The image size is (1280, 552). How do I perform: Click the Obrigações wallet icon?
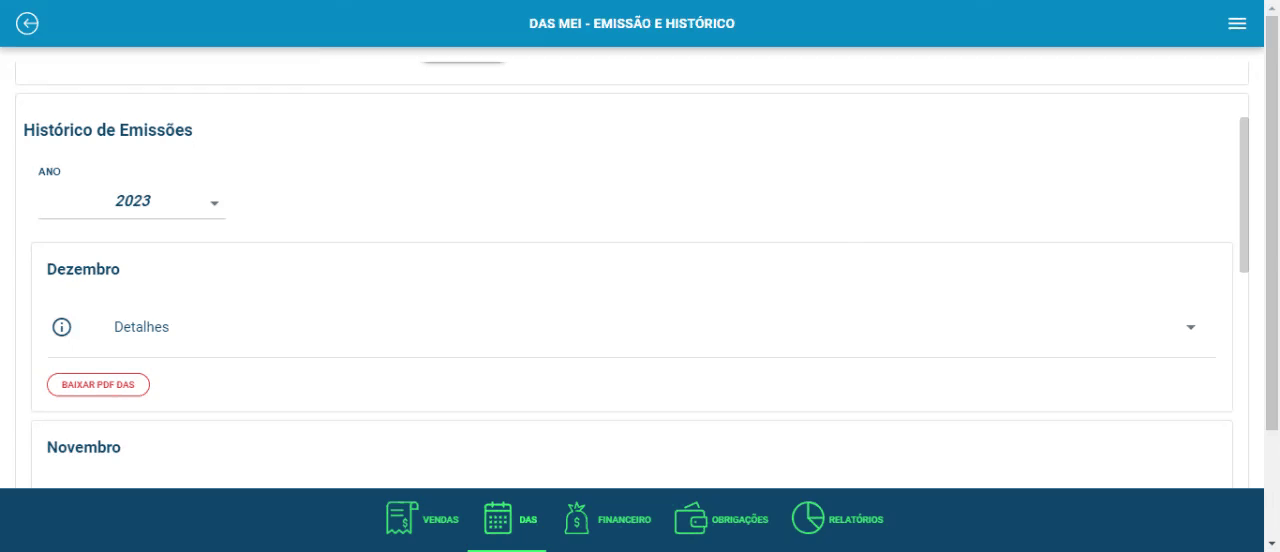pyautogui.click(x=690, y=518)
